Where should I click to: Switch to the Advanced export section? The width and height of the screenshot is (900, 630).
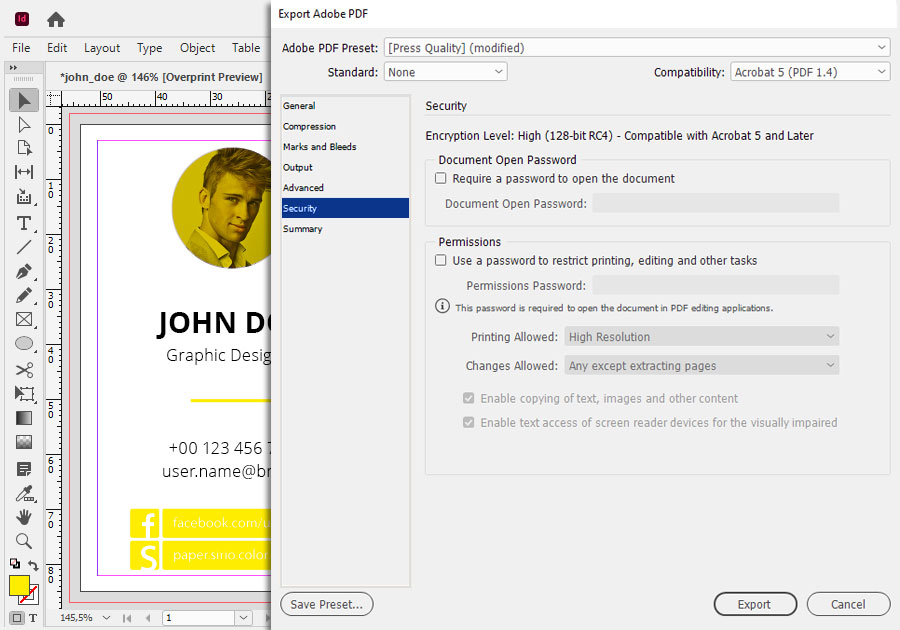(345, 188)
